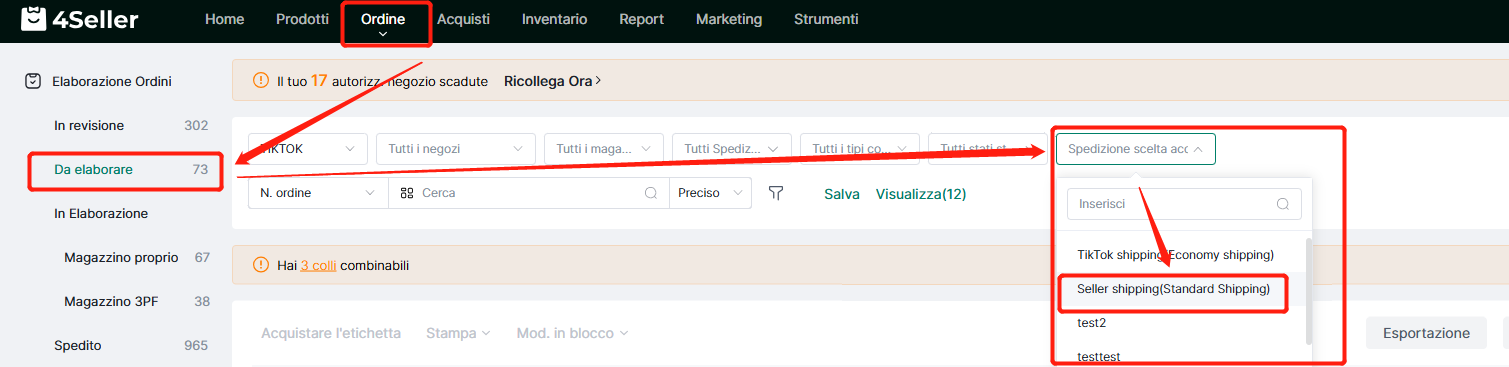
Task: Click the search magnifier icon in Cerca field
Action: click(651, 193)
